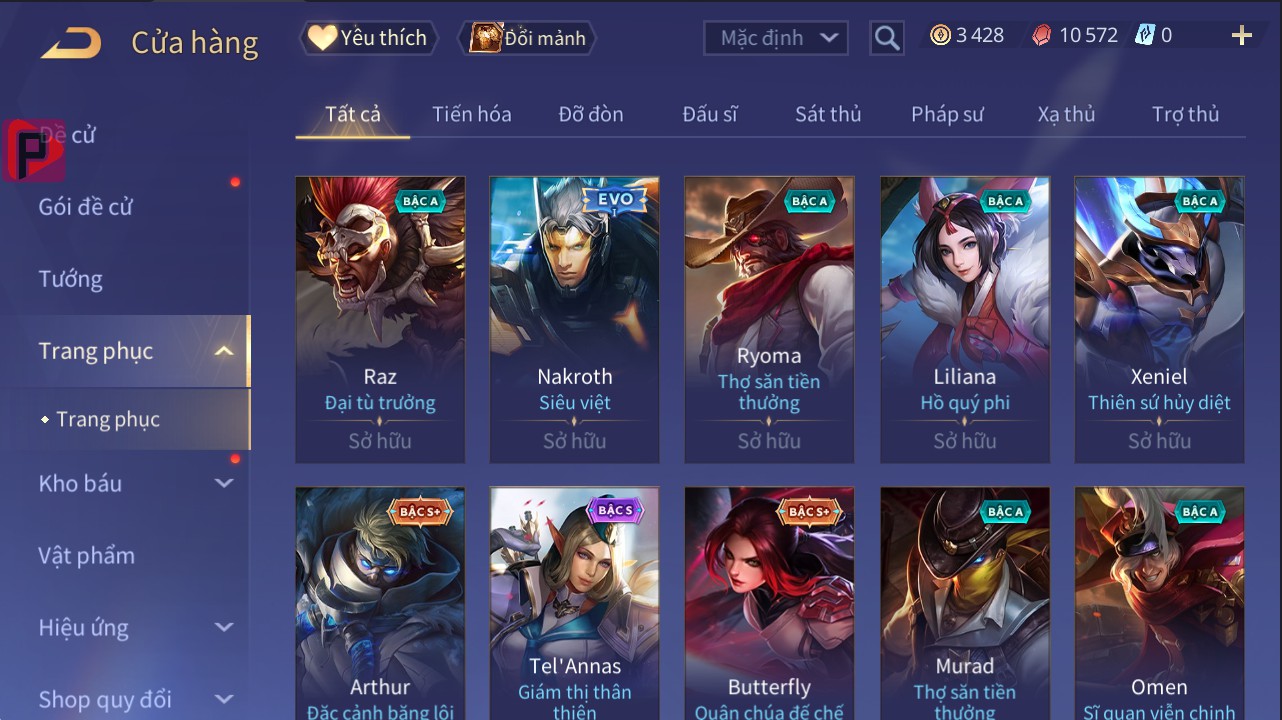This screenshot has width=1282, height=720.
Task: Switch to the Sát thủ tab
Action: point(828,114)
